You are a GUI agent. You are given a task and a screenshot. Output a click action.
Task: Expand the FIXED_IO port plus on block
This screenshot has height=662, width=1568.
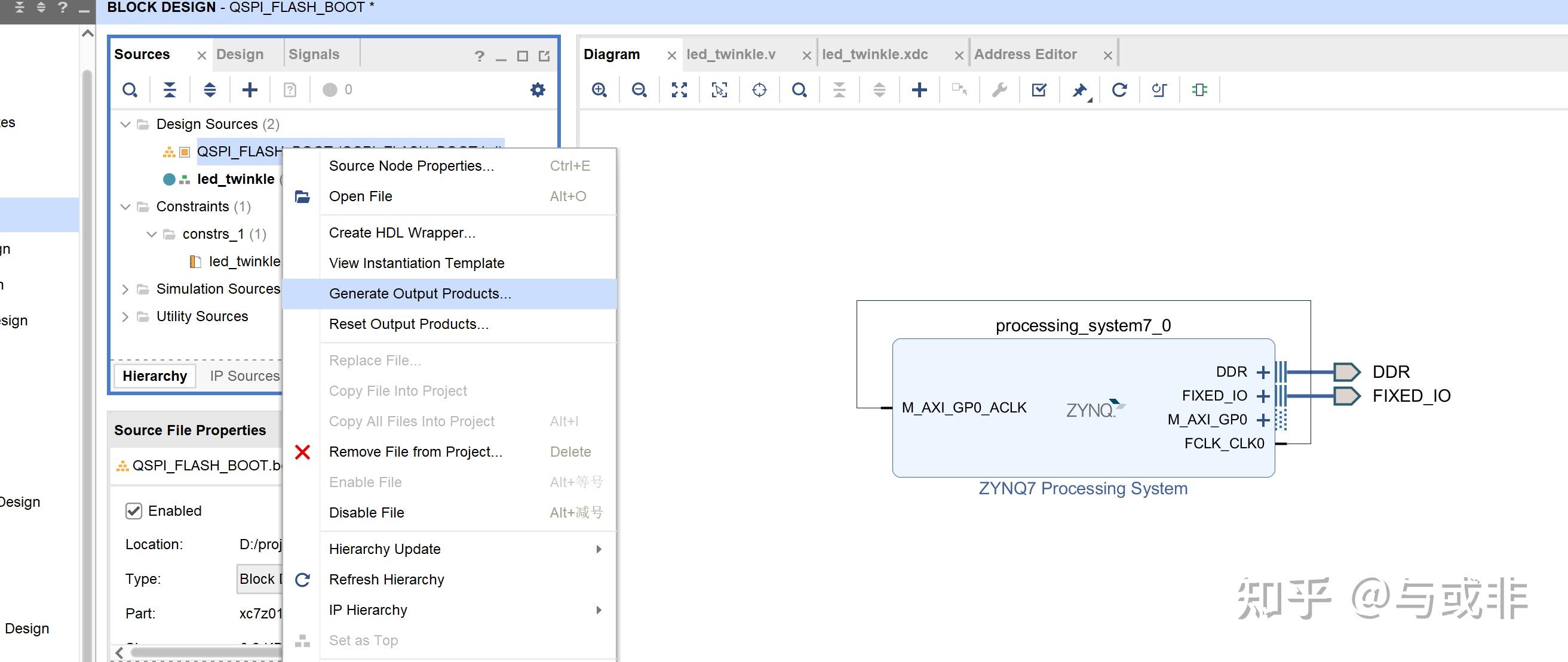pos(1263,396)
